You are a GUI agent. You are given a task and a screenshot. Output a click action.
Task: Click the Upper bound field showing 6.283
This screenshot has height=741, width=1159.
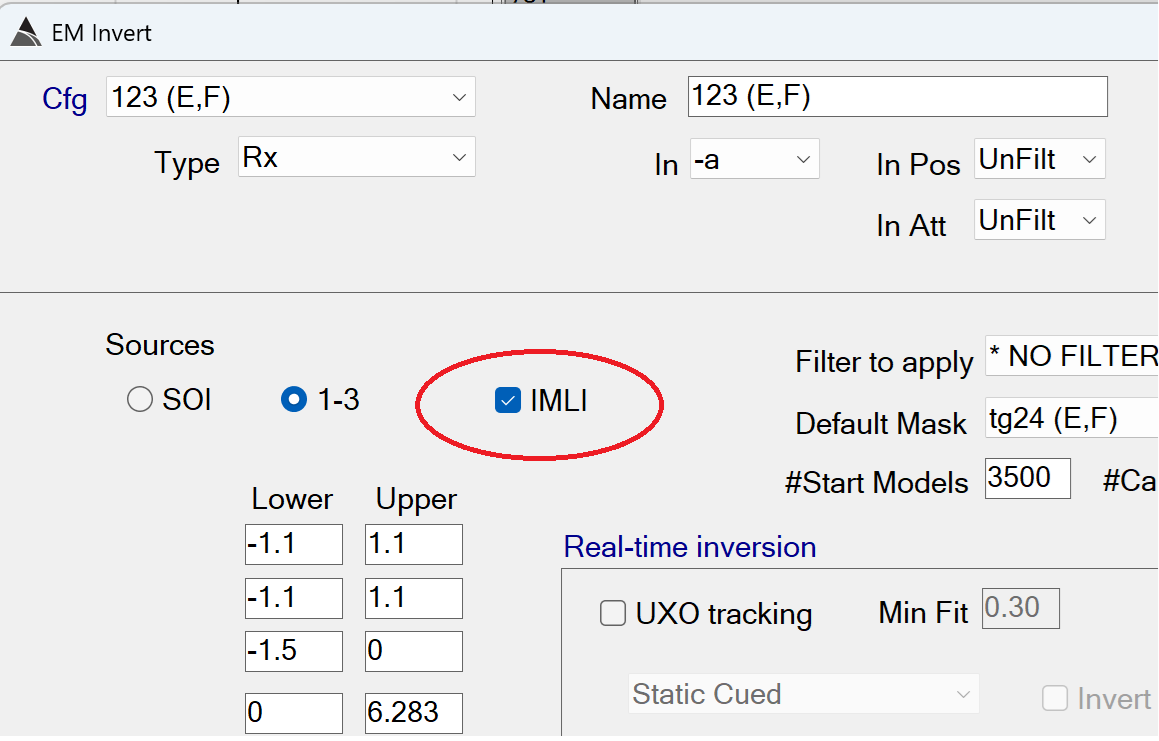pos(413,712)
